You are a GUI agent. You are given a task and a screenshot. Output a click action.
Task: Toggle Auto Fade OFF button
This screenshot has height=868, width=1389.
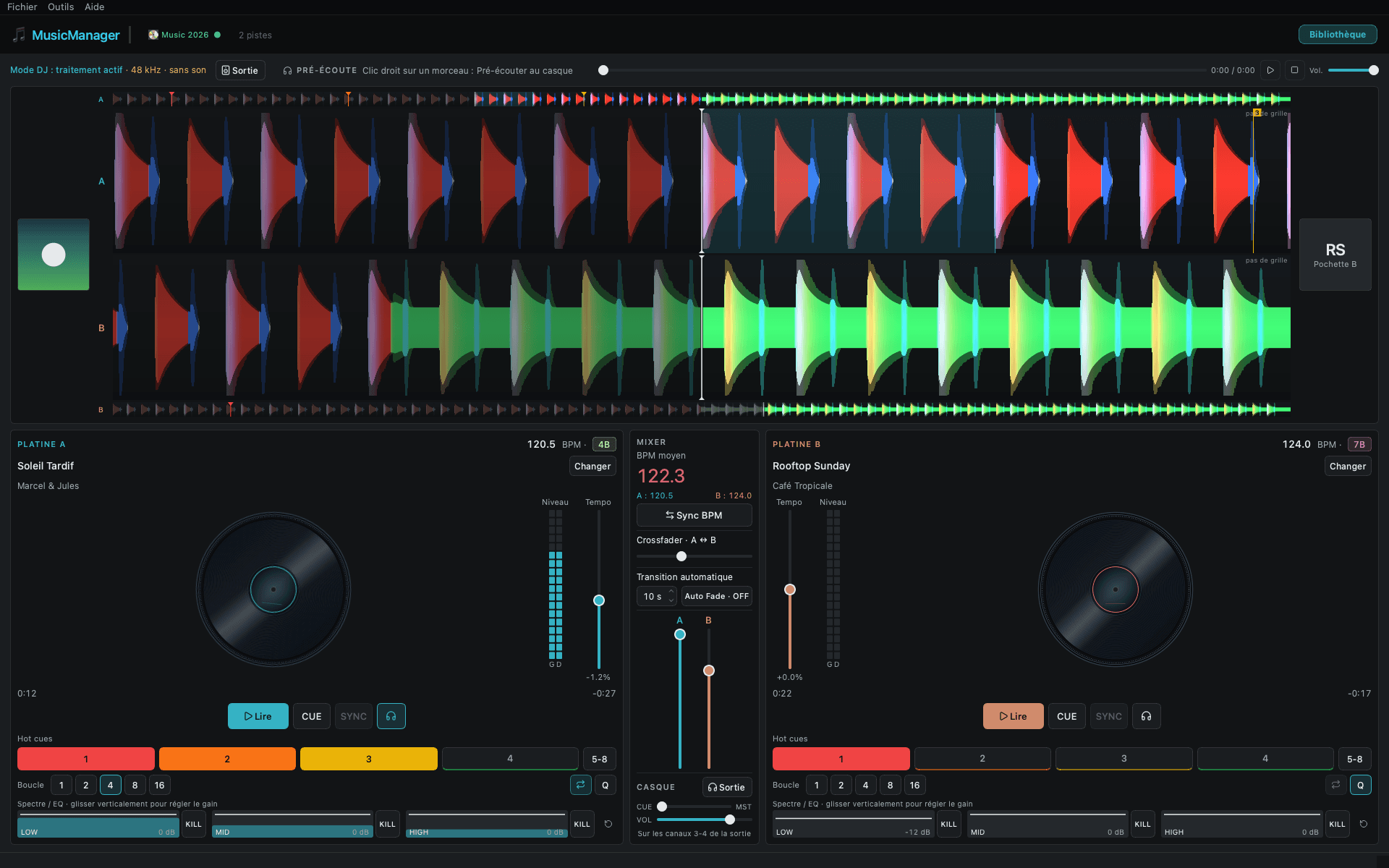click(x=716, y=596)
